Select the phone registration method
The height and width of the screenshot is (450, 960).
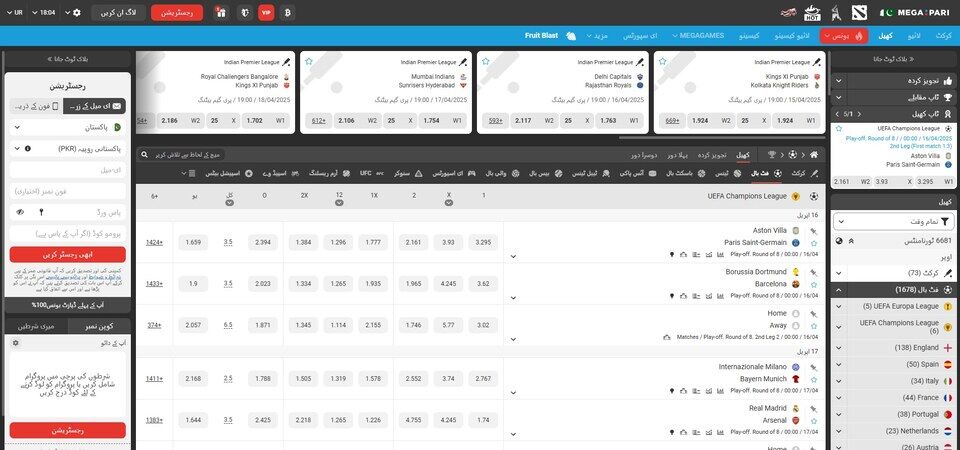point(36,106)
